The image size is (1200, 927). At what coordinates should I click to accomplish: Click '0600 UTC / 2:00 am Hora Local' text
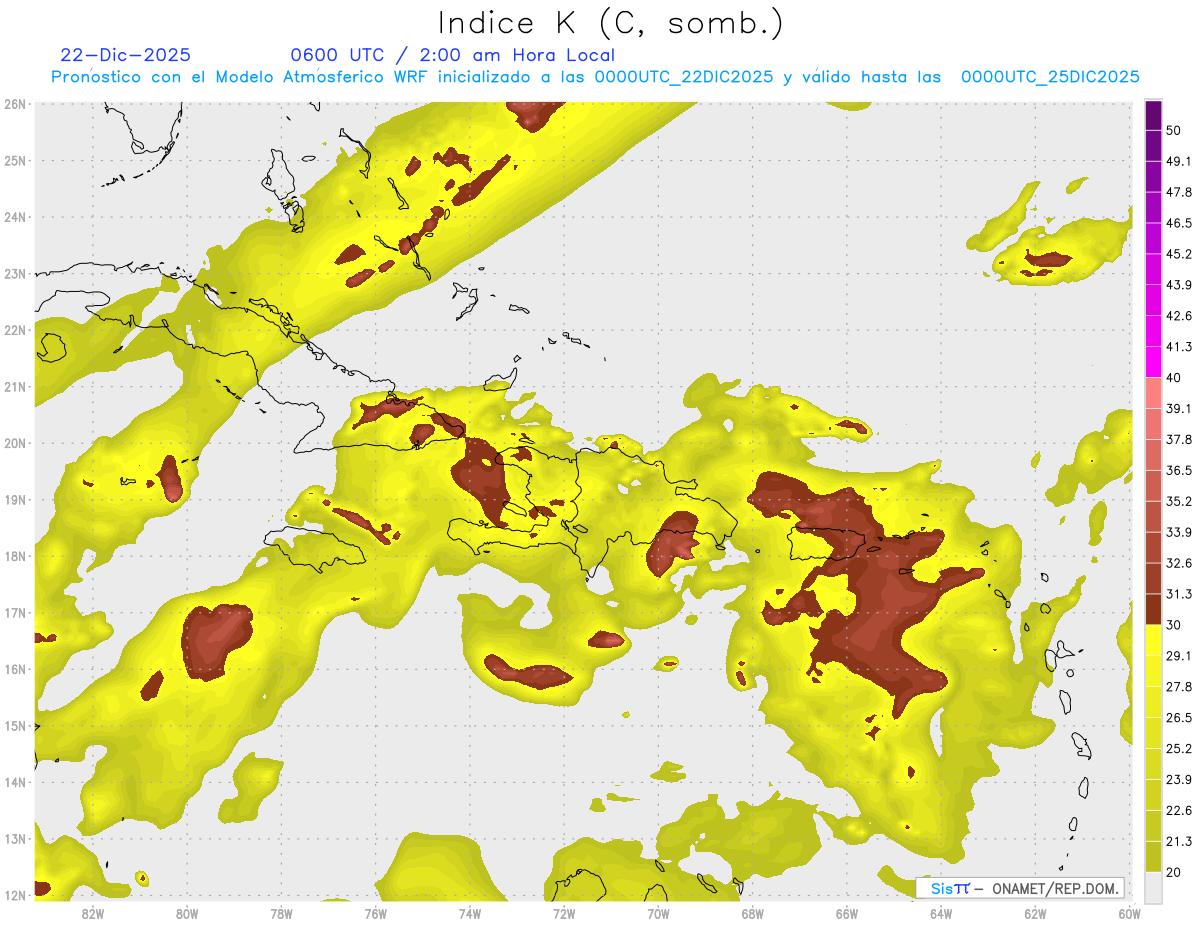tap(452, 55)
